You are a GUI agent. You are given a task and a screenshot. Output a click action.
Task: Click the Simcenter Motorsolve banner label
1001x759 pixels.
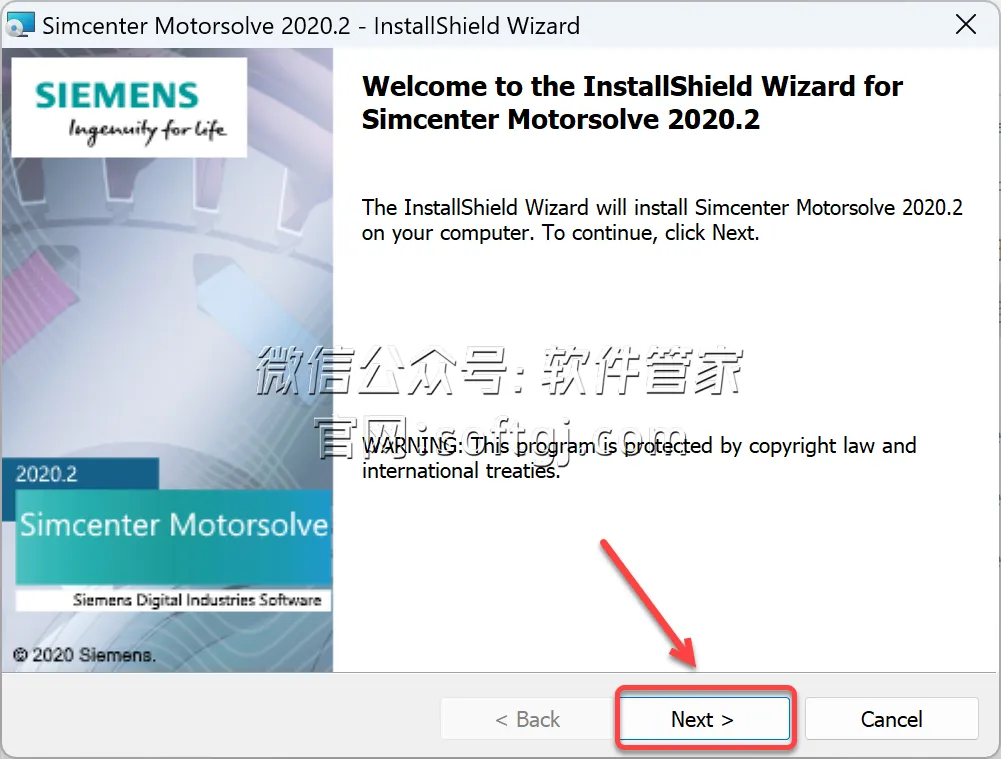click(174, 525)
